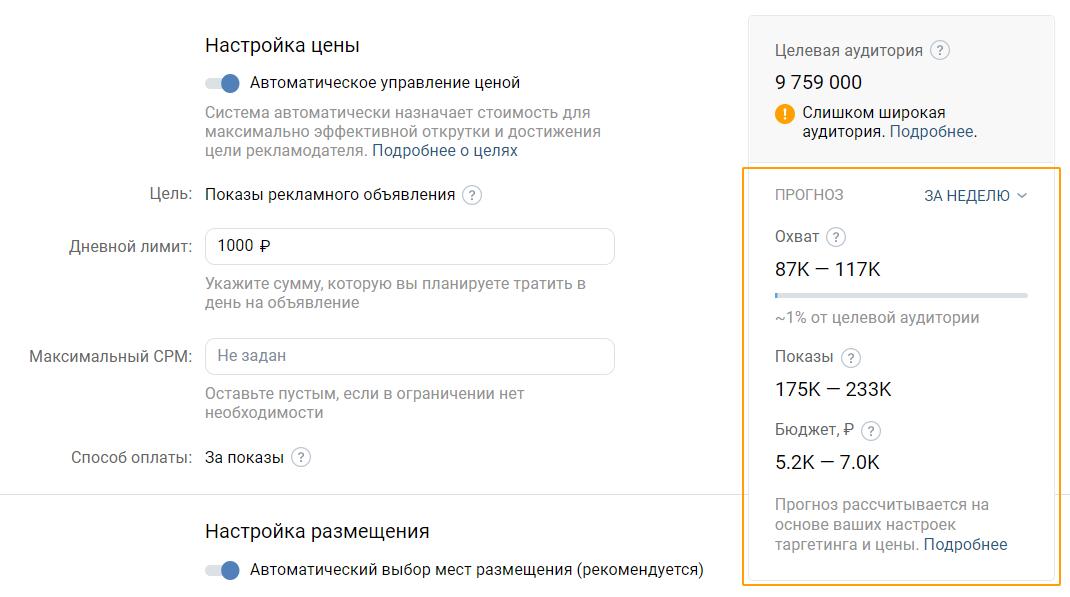Image resolution: width=1070 pixels, height=597 pixels.
Task: Click the orange warning icon about wide audience
Action: [784, 113]
